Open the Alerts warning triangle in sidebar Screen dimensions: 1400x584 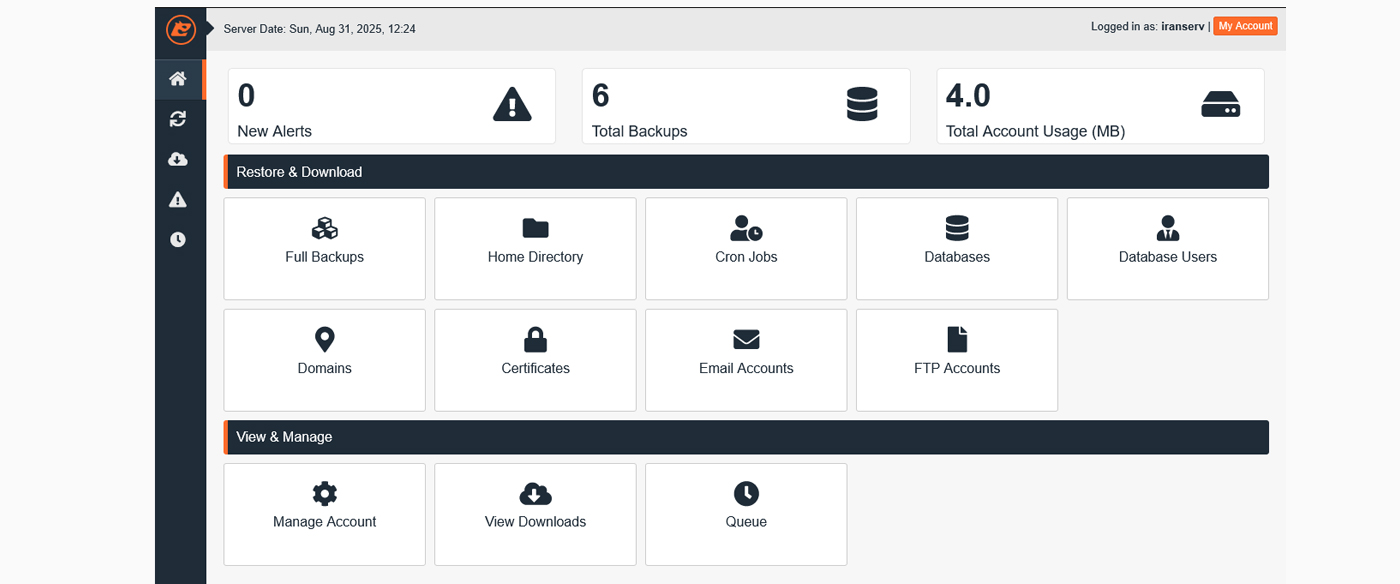click(x=178, y=198)
